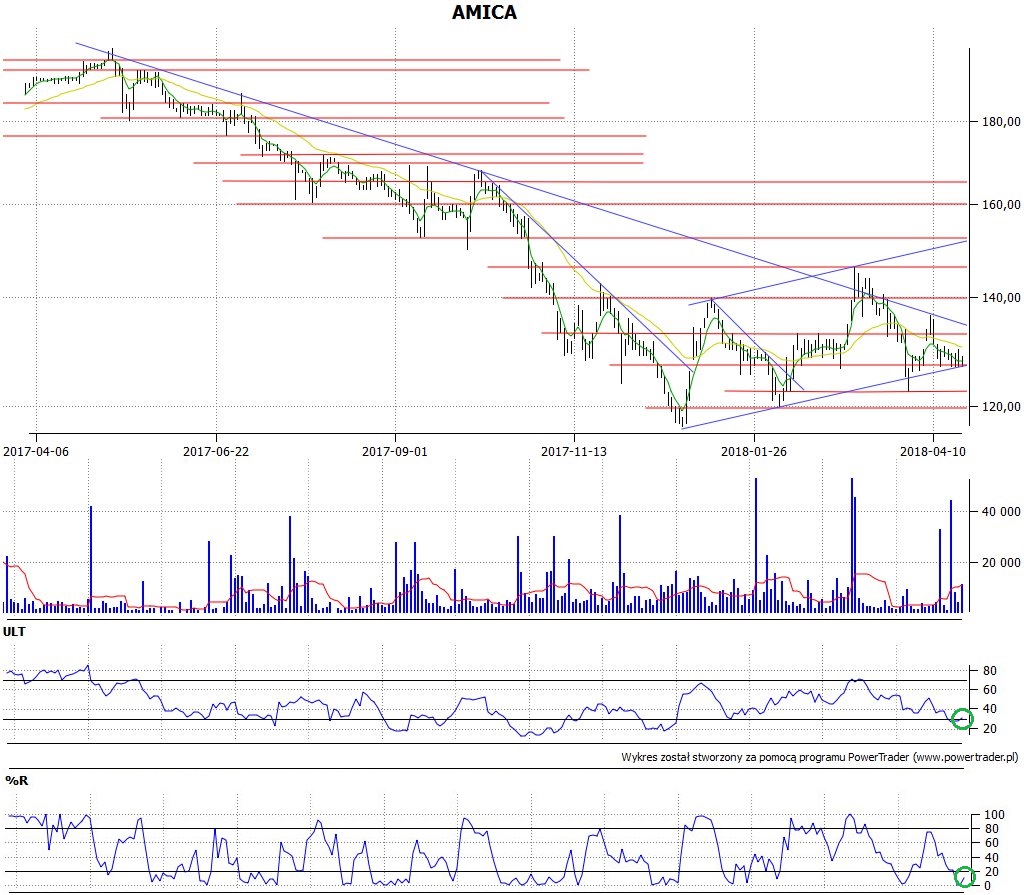
Task: Click the 80 level on ULT axis
Action: pyautogui.click(x=990, y=671)
